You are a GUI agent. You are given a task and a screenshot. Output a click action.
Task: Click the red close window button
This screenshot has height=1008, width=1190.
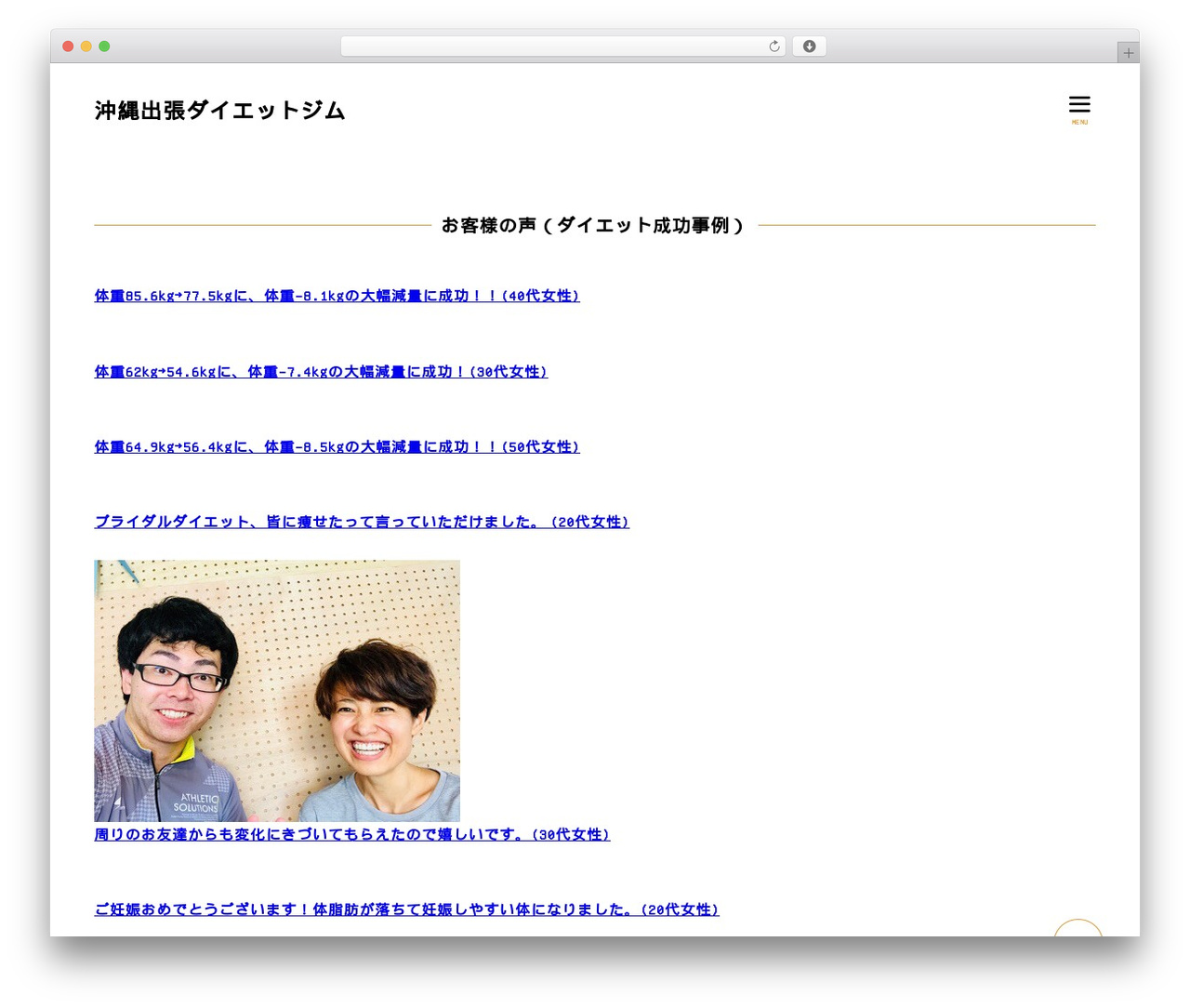(x=68, y=46)
